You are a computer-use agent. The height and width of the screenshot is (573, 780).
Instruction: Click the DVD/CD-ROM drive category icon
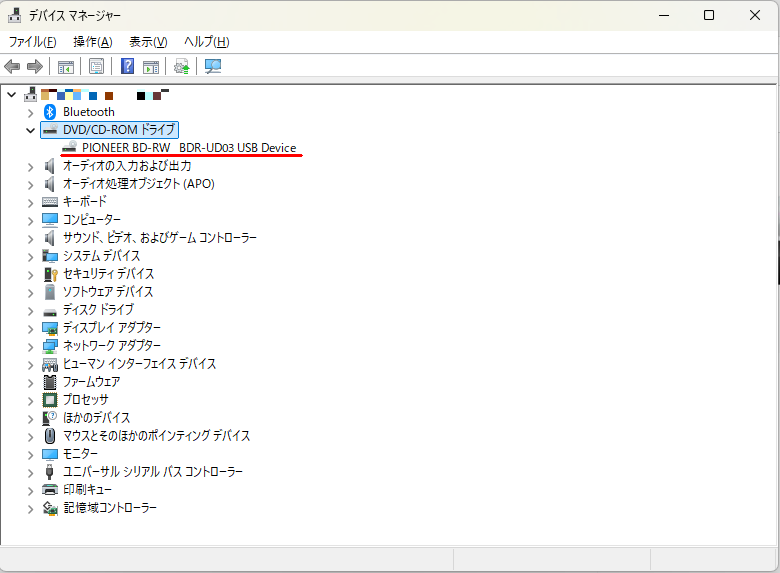(x=50, y=130)
